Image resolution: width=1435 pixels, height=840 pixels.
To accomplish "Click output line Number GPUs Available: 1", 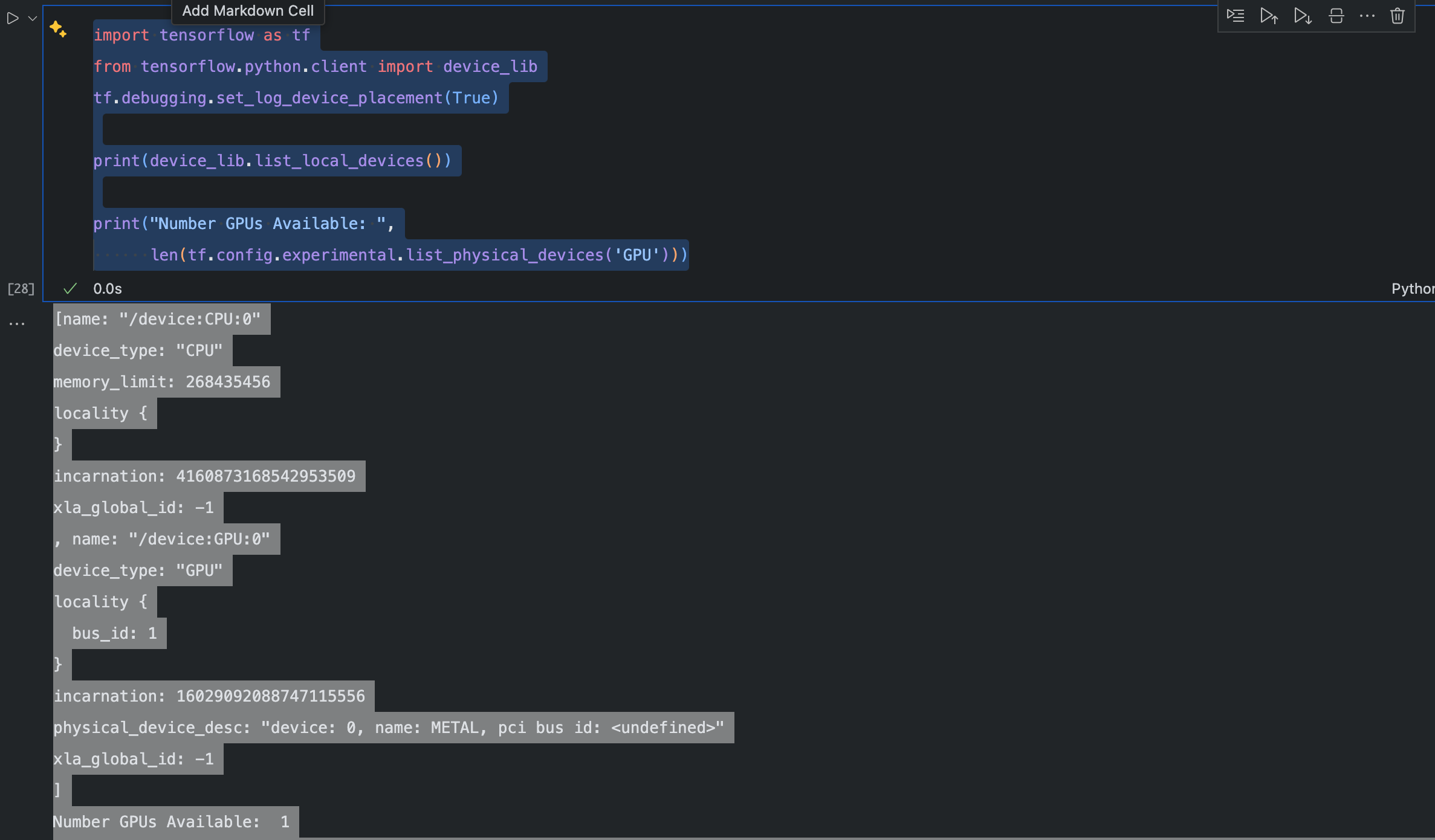I will point(172,822).
